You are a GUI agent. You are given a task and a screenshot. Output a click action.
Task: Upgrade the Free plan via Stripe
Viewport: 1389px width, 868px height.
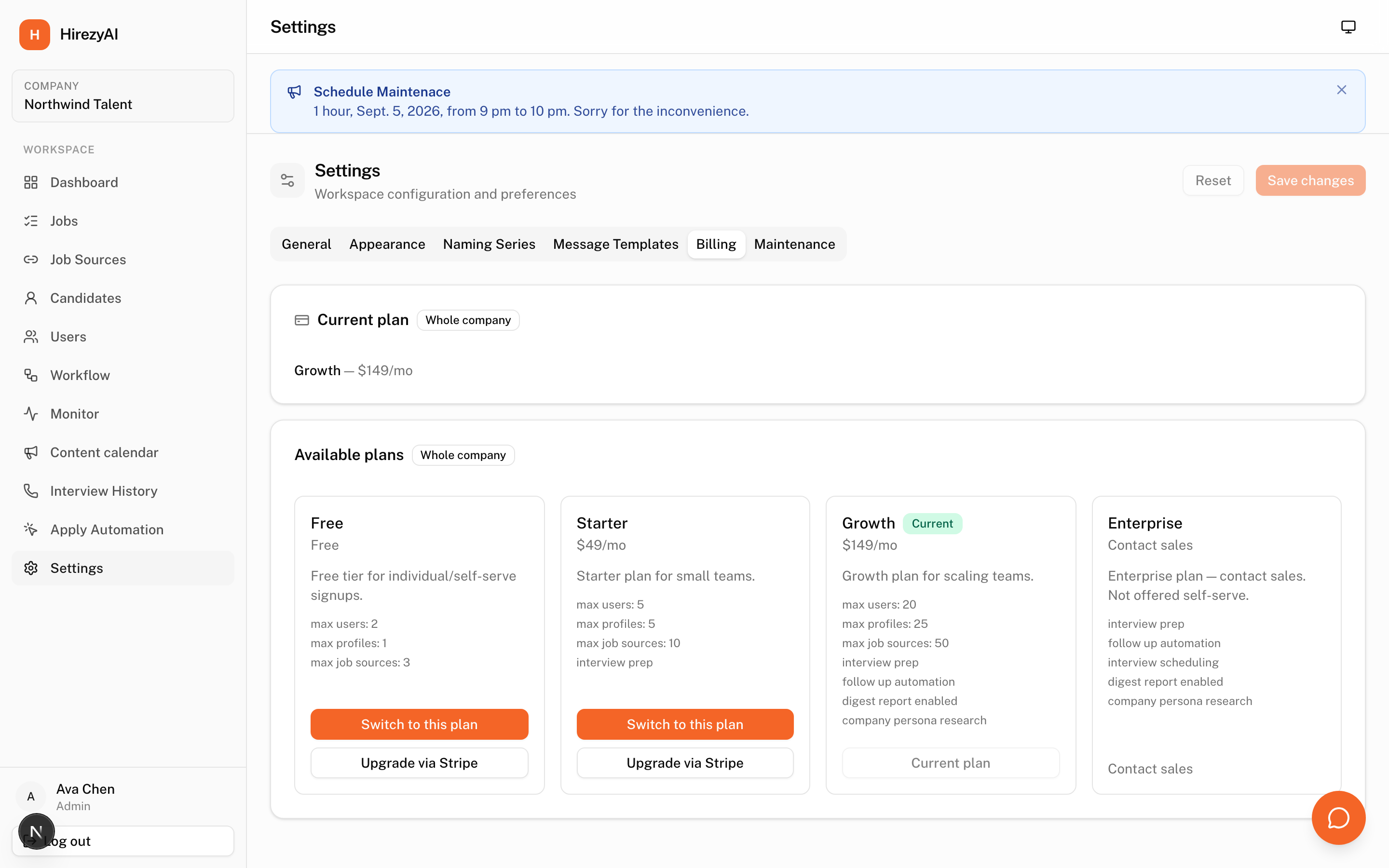tap(420, 763)
